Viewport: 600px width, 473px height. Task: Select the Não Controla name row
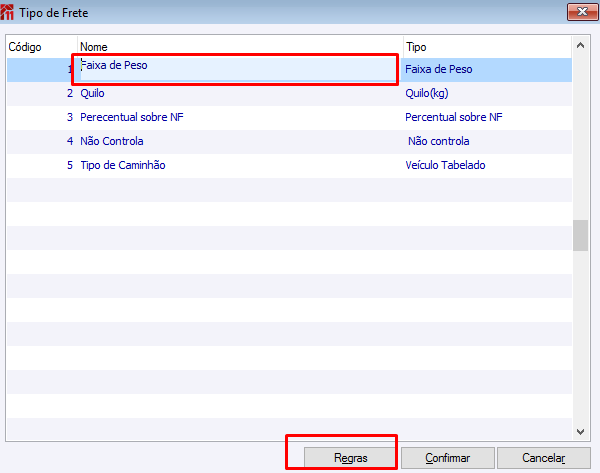pos(240,141)
